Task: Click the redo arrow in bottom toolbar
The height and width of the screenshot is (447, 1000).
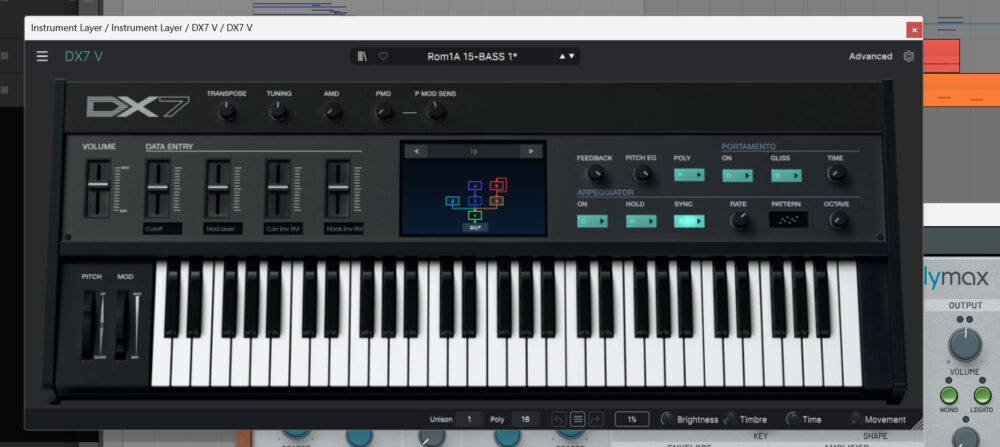Action: pyautogui.click(x=596, y=419)
